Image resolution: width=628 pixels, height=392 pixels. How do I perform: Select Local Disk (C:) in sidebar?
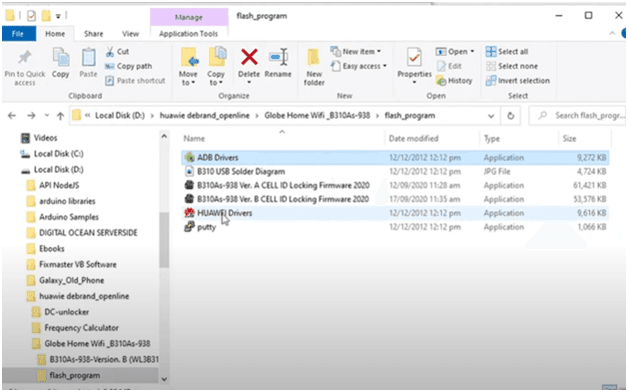coord(52,154)
